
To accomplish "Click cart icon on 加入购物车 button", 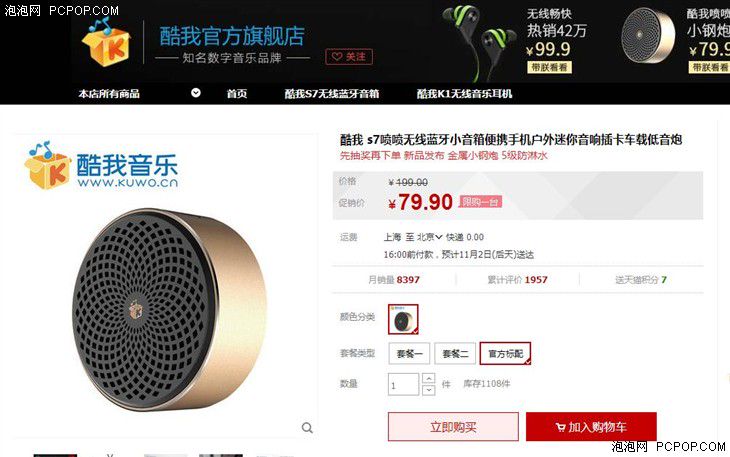I will coord(561,427).
